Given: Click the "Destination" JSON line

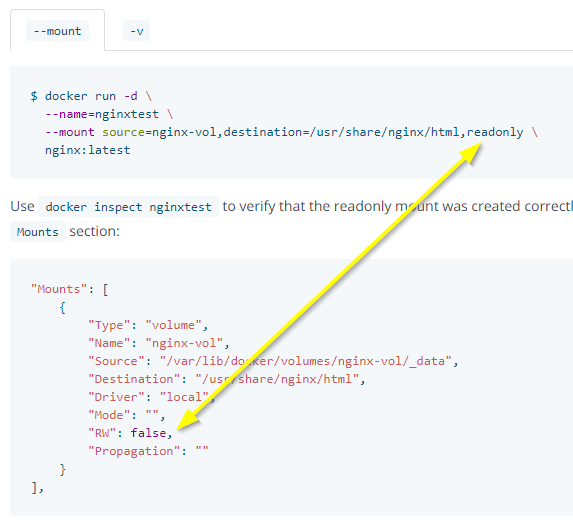Looking at the screenshot, I should coord(227,379).
